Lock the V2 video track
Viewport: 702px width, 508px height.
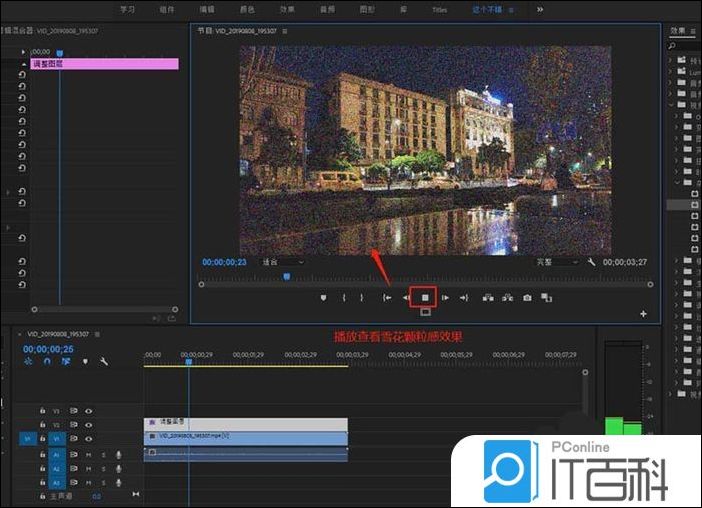(x=41, y=424)
